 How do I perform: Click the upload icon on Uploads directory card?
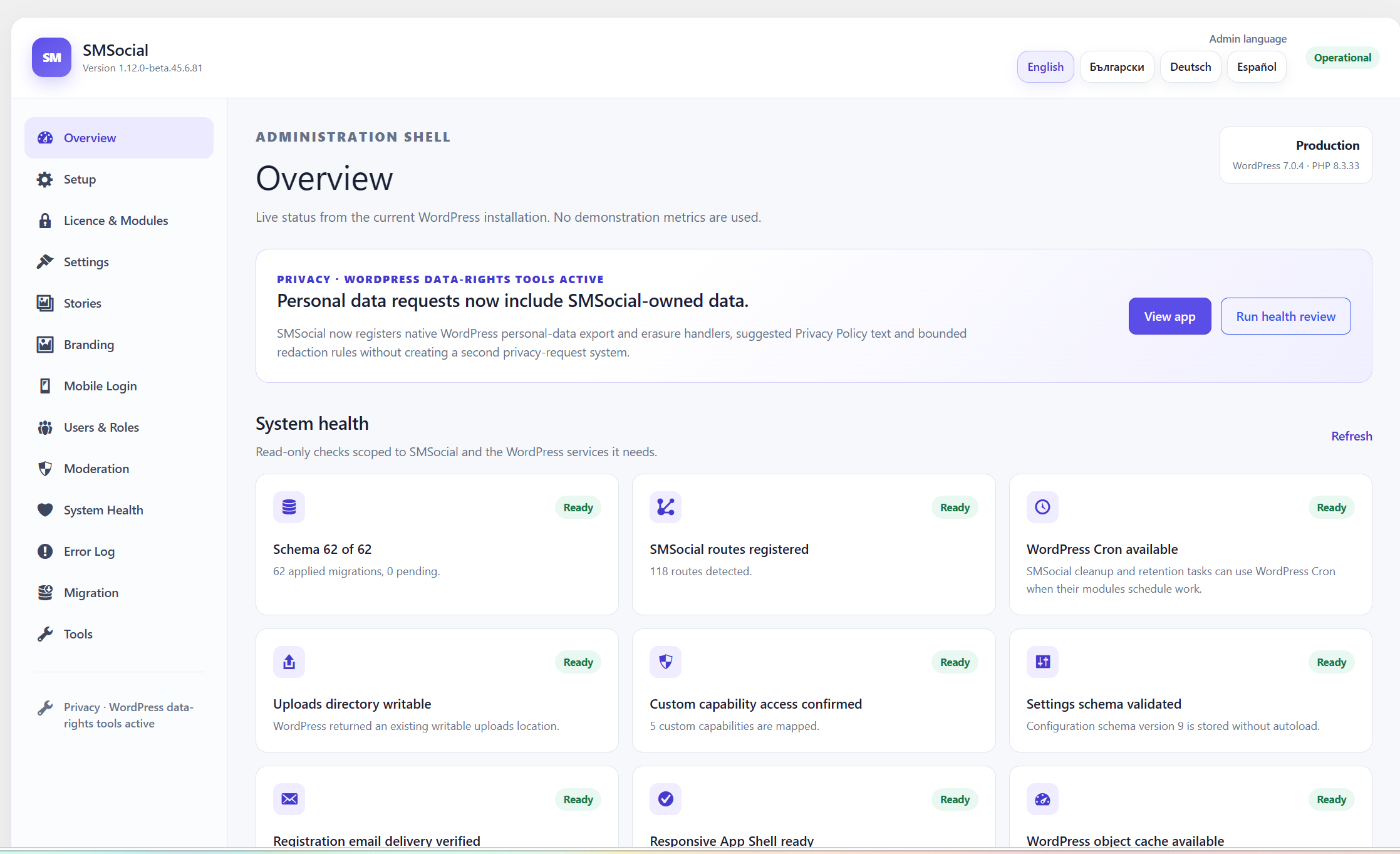289,662
